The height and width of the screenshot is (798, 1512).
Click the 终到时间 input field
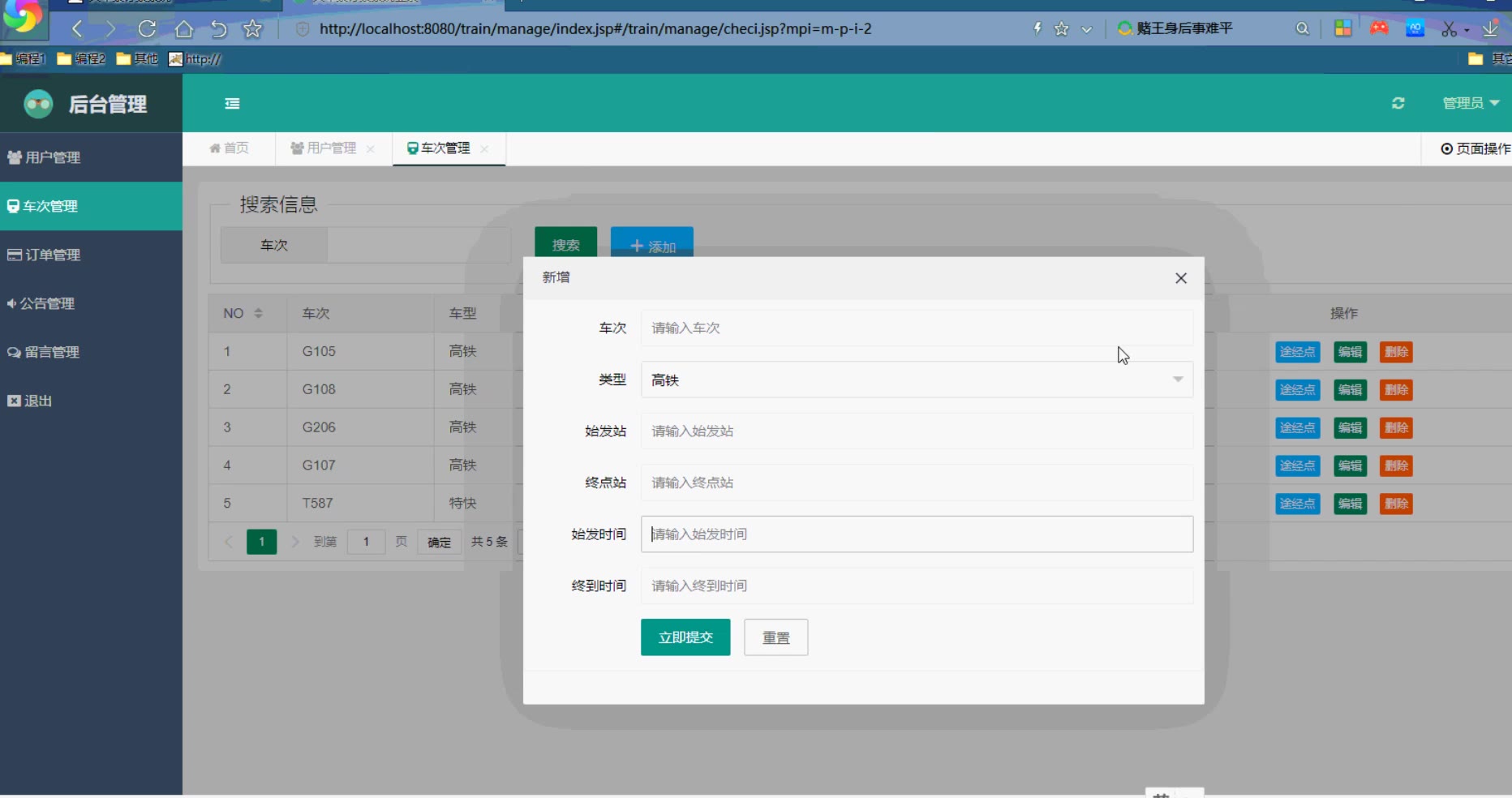click(917, 586)
